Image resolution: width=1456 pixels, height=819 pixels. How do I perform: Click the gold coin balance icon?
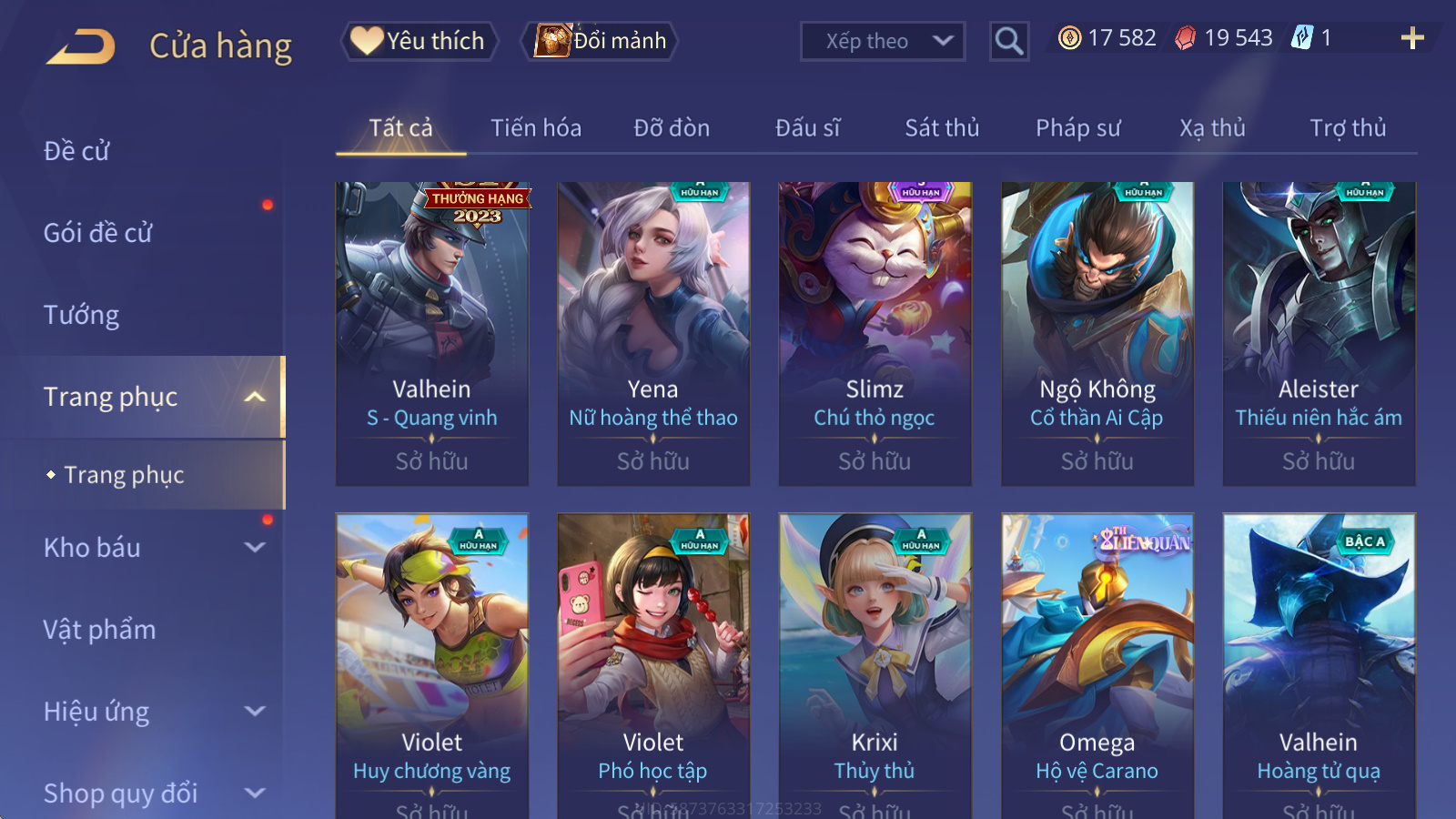pyautogui.click(x=1070, y=38)
